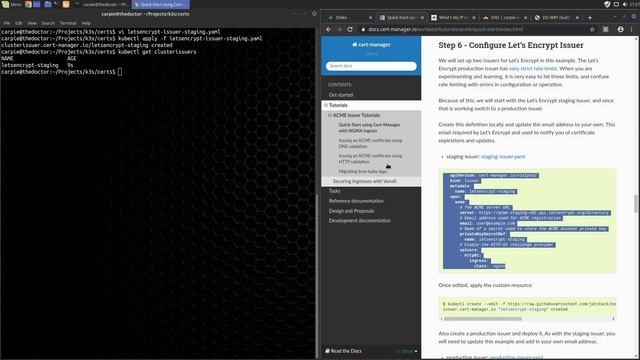
Task: Click the Search docs input field
Action: click(x=371, y=66)
